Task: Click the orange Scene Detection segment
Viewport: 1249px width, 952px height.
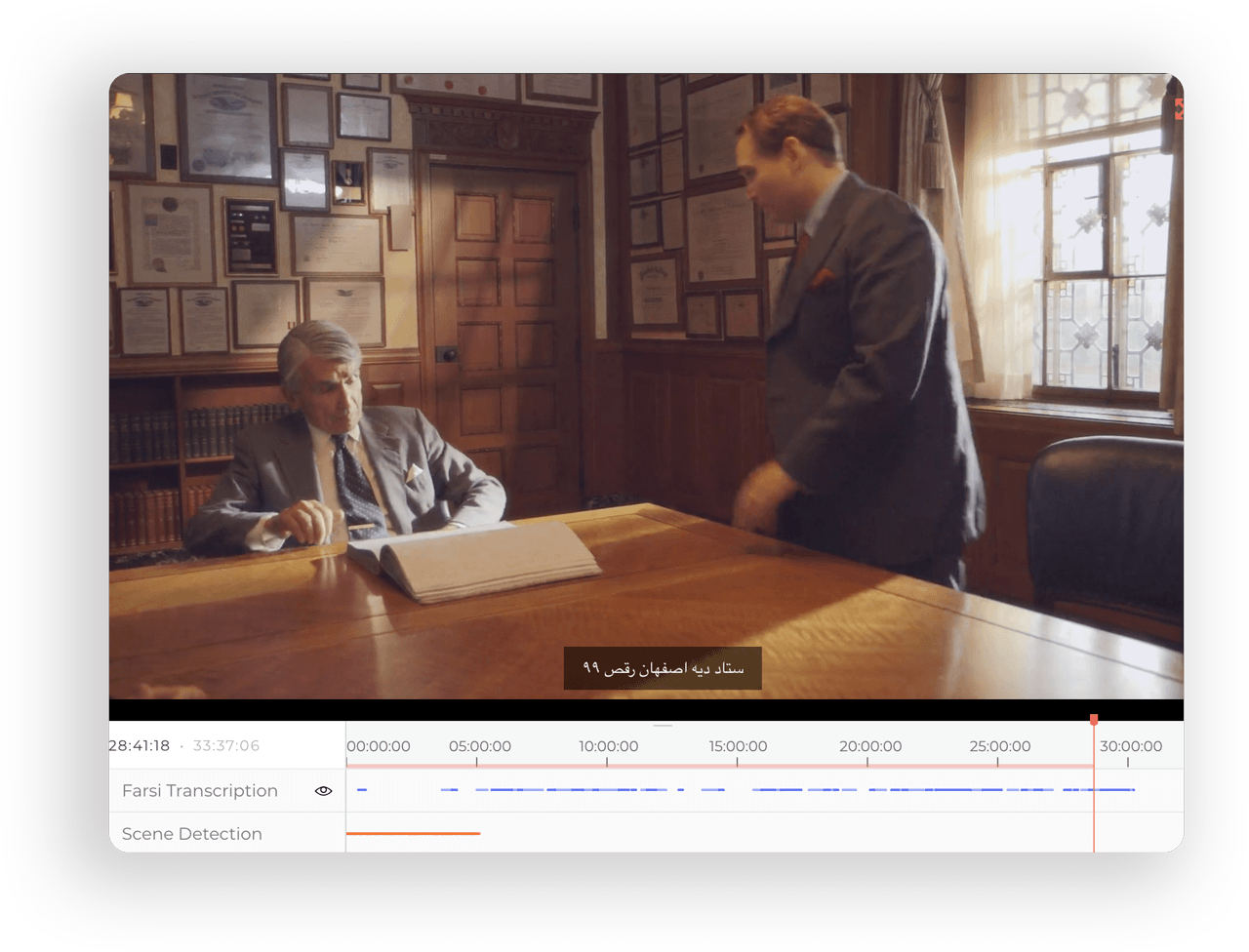Action: click(413, 833)
